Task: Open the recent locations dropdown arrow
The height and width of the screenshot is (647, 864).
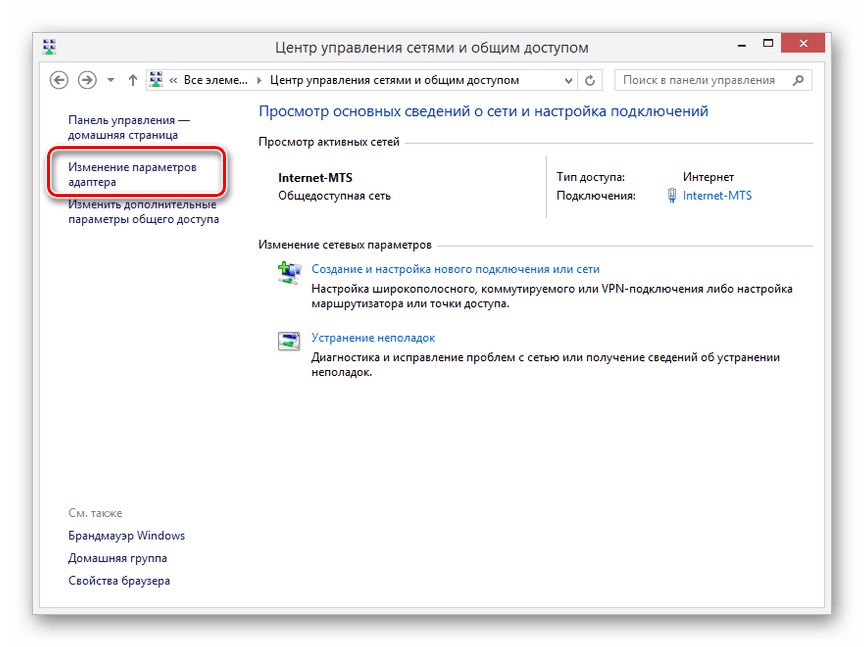Action: pos(111,80)
